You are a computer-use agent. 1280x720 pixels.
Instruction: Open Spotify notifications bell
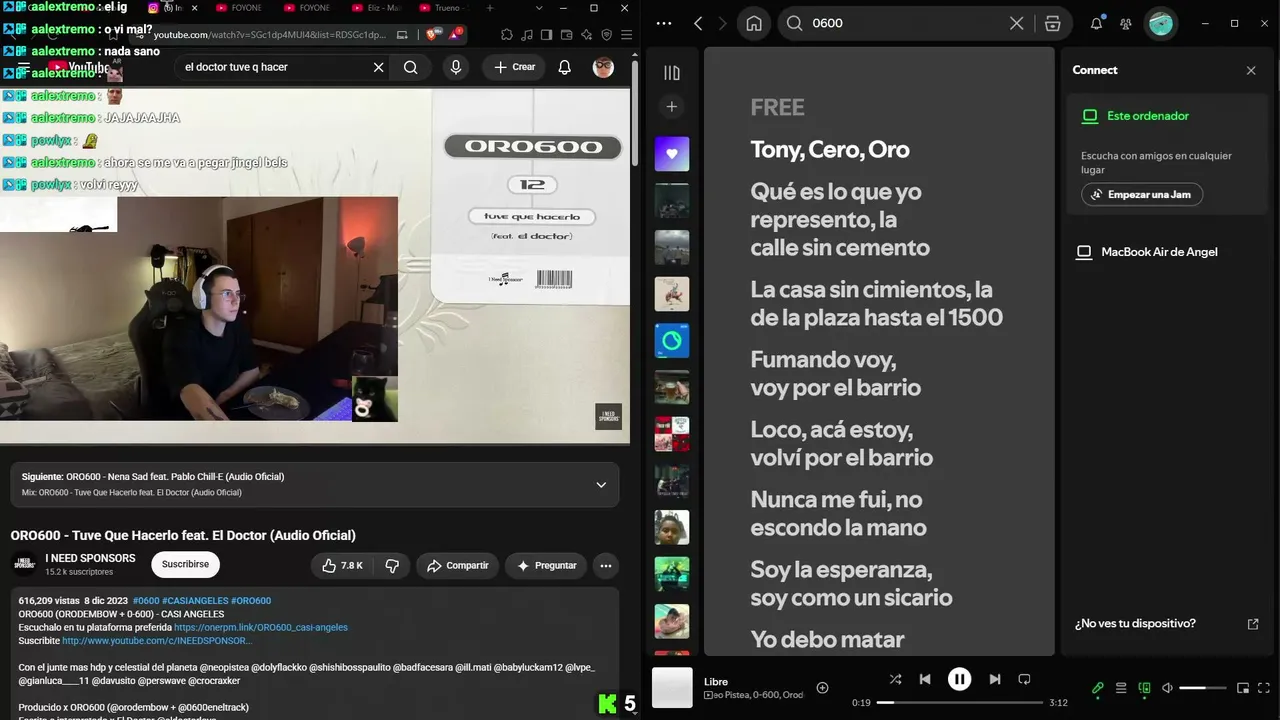point(1096,23)
